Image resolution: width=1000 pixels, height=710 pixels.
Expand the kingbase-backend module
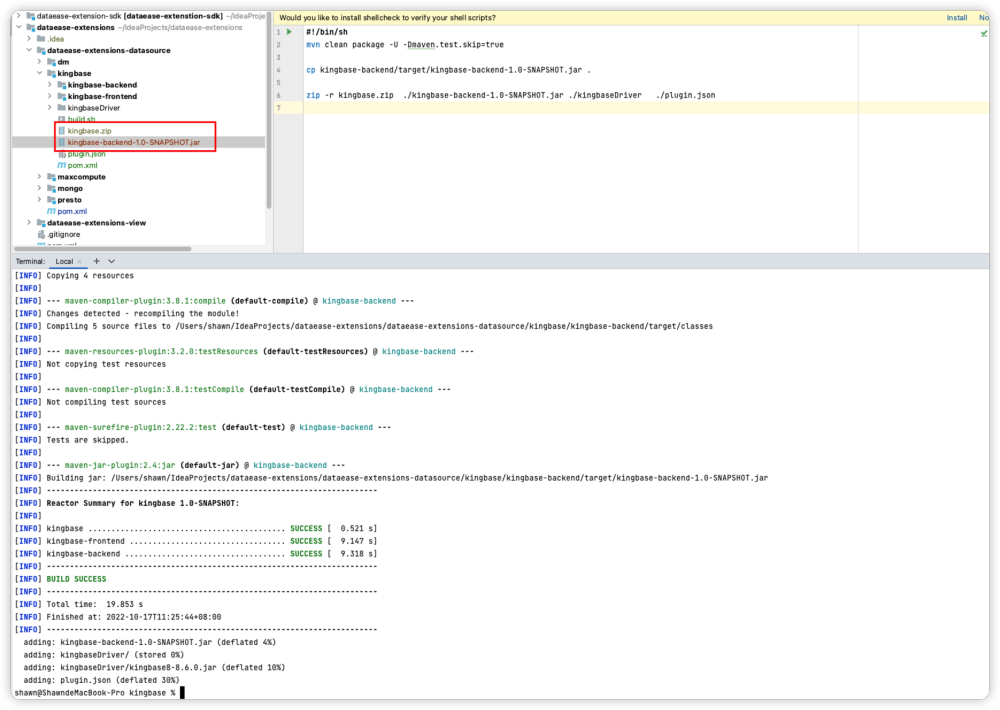[49, 85]
